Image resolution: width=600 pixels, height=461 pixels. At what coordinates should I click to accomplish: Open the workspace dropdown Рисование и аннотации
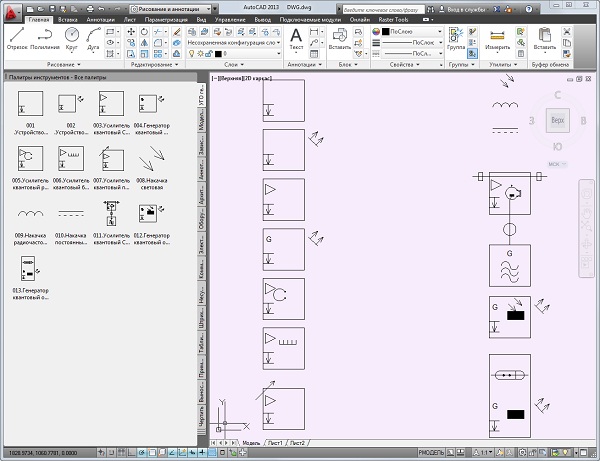point(170,7)
